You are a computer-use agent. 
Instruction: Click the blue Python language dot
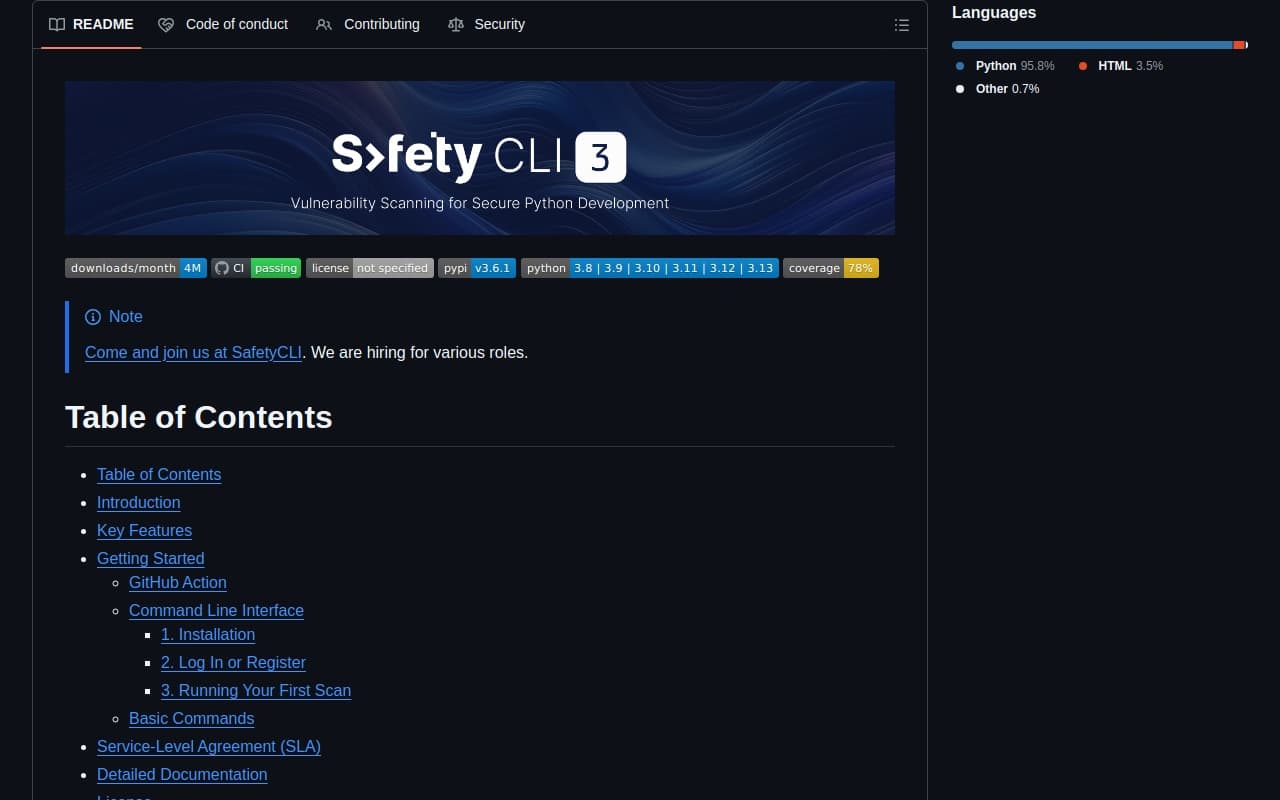[960, 65]
